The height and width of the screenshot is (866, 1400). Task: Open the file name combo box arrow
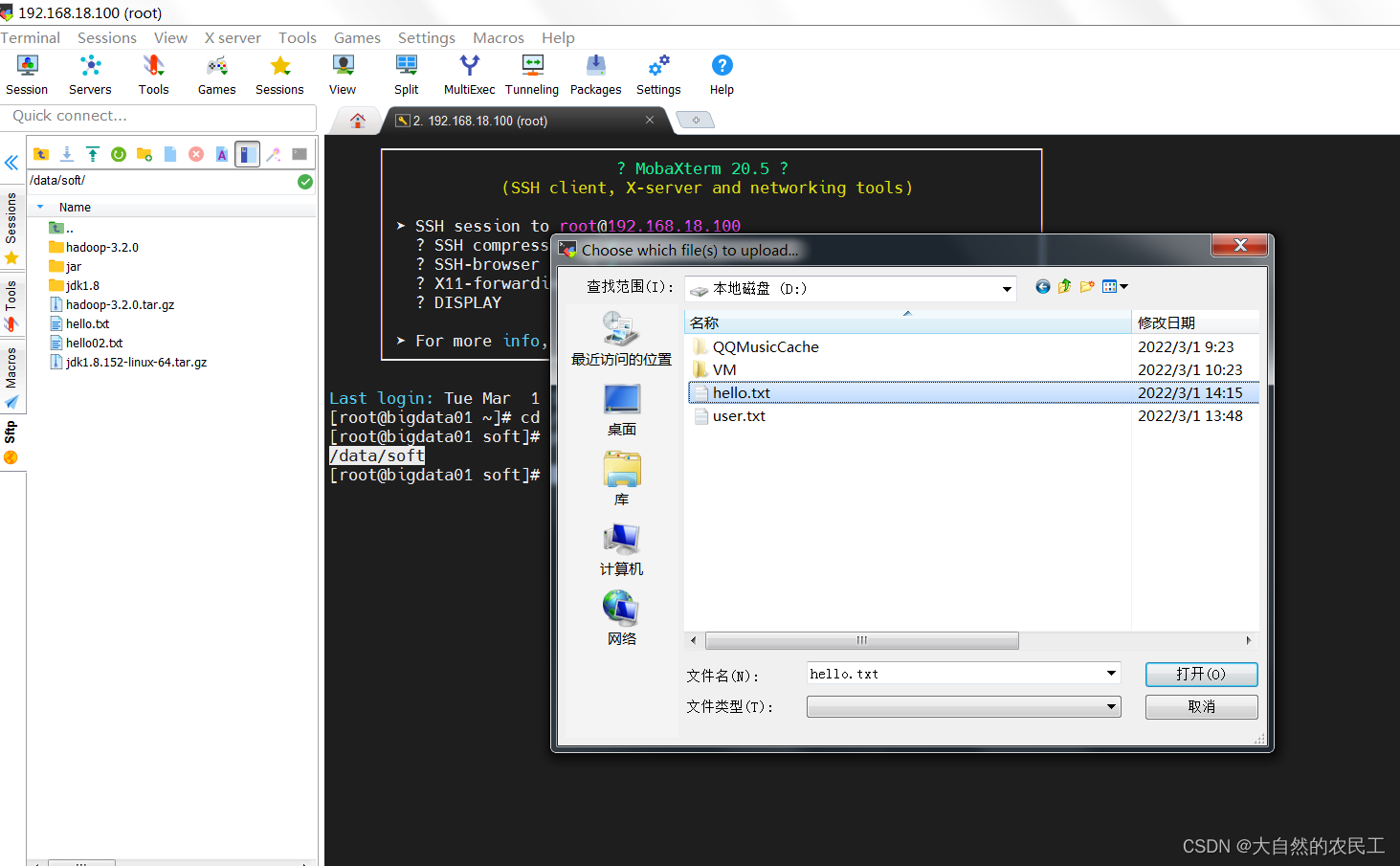(x=1111, y=674)
